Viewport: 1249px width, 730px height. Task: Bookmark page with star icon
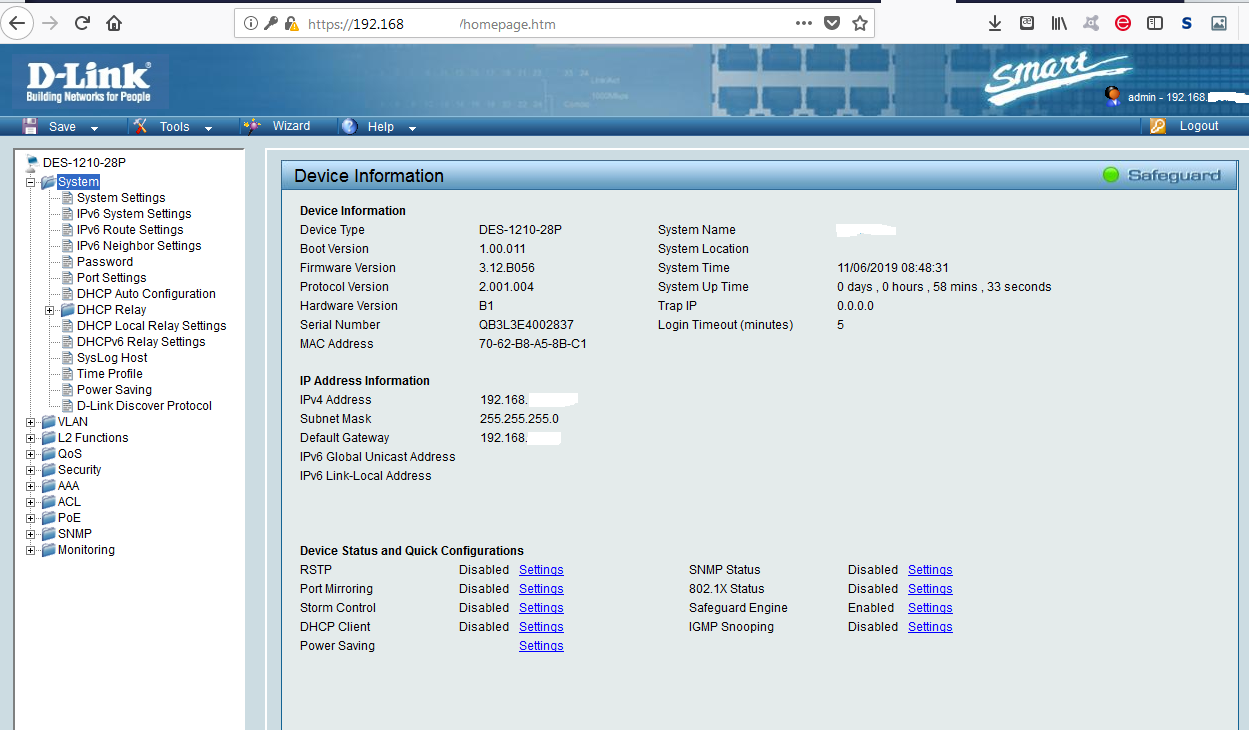(x=859, y=23)
